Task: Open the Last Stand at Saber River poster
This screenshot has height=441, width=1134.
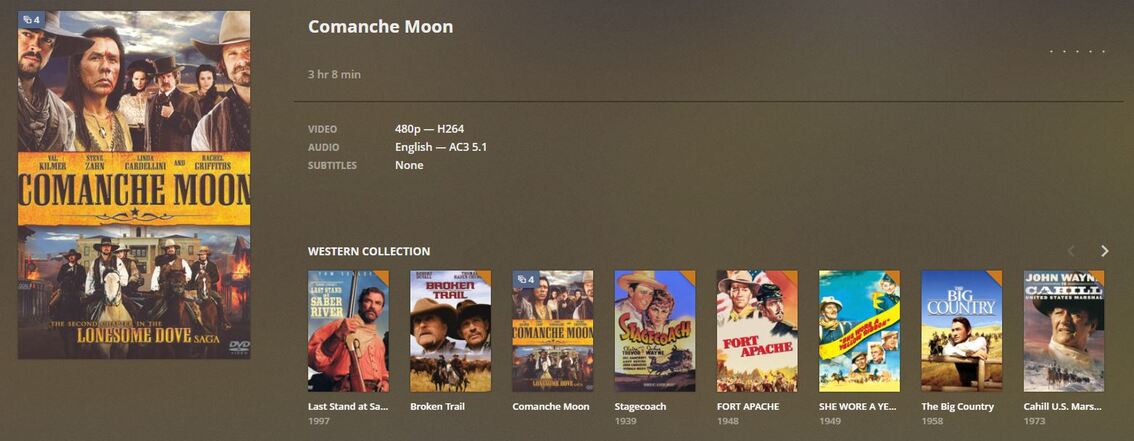Action: point(348,331)
